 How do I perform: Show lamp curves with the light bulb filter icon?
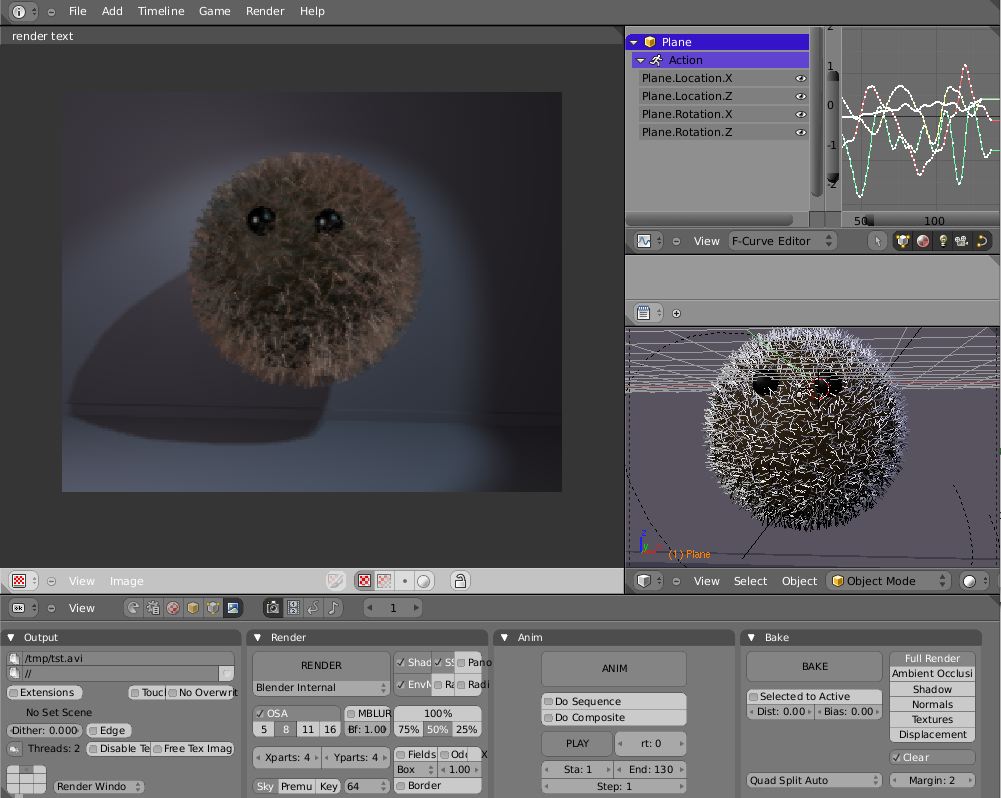click(941, 241)
